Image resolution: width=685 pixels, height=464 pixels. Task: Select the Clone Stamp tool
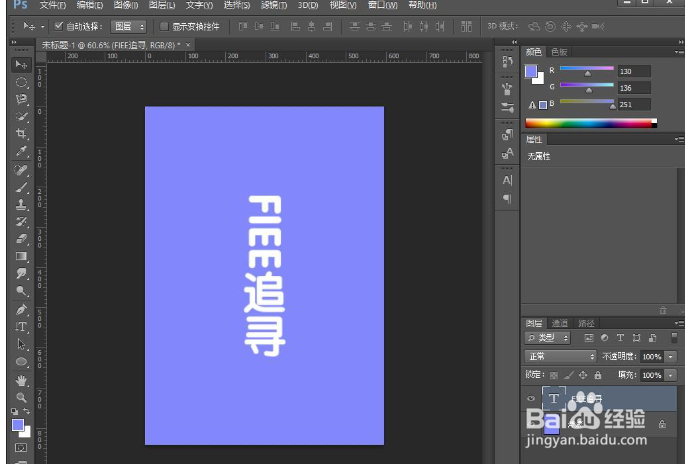21,204
